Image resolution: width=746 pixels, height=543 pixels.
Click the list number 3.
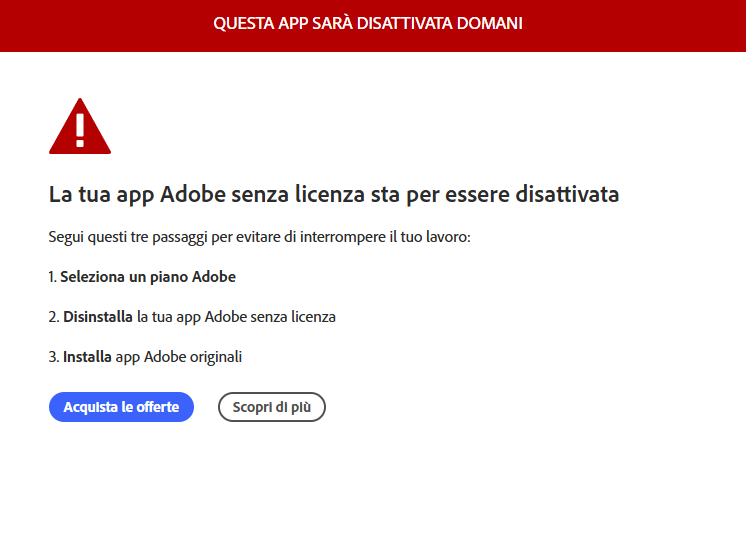pos(53,356)
